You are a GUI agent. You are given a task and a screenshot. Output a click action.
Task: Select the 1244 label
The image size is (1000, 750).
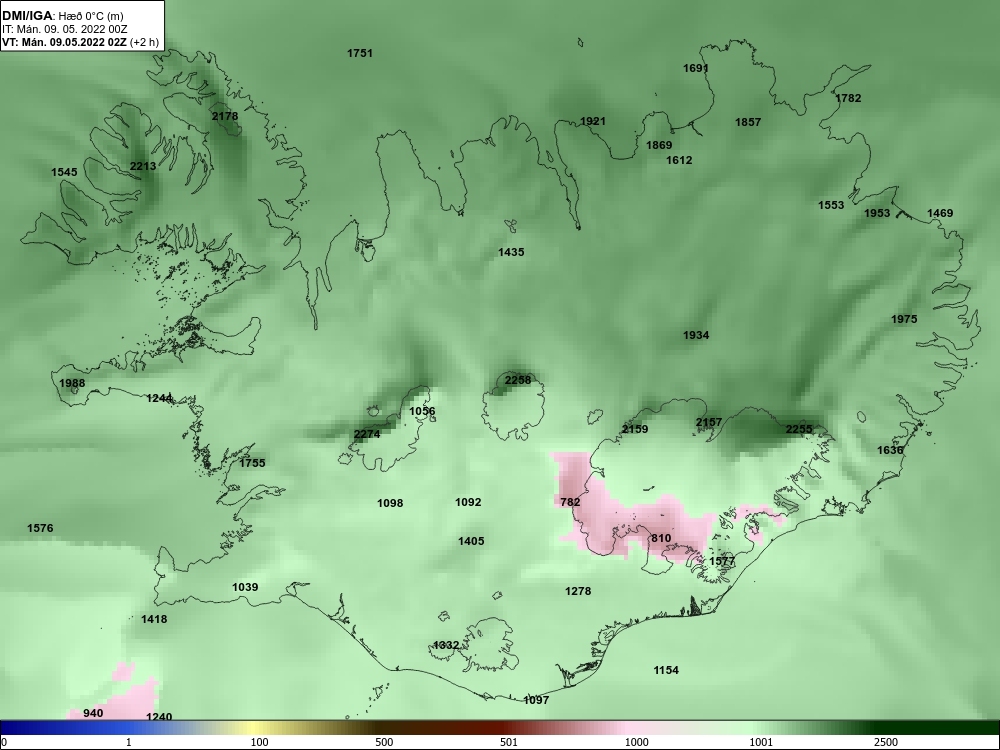click(x=159, y=399)
